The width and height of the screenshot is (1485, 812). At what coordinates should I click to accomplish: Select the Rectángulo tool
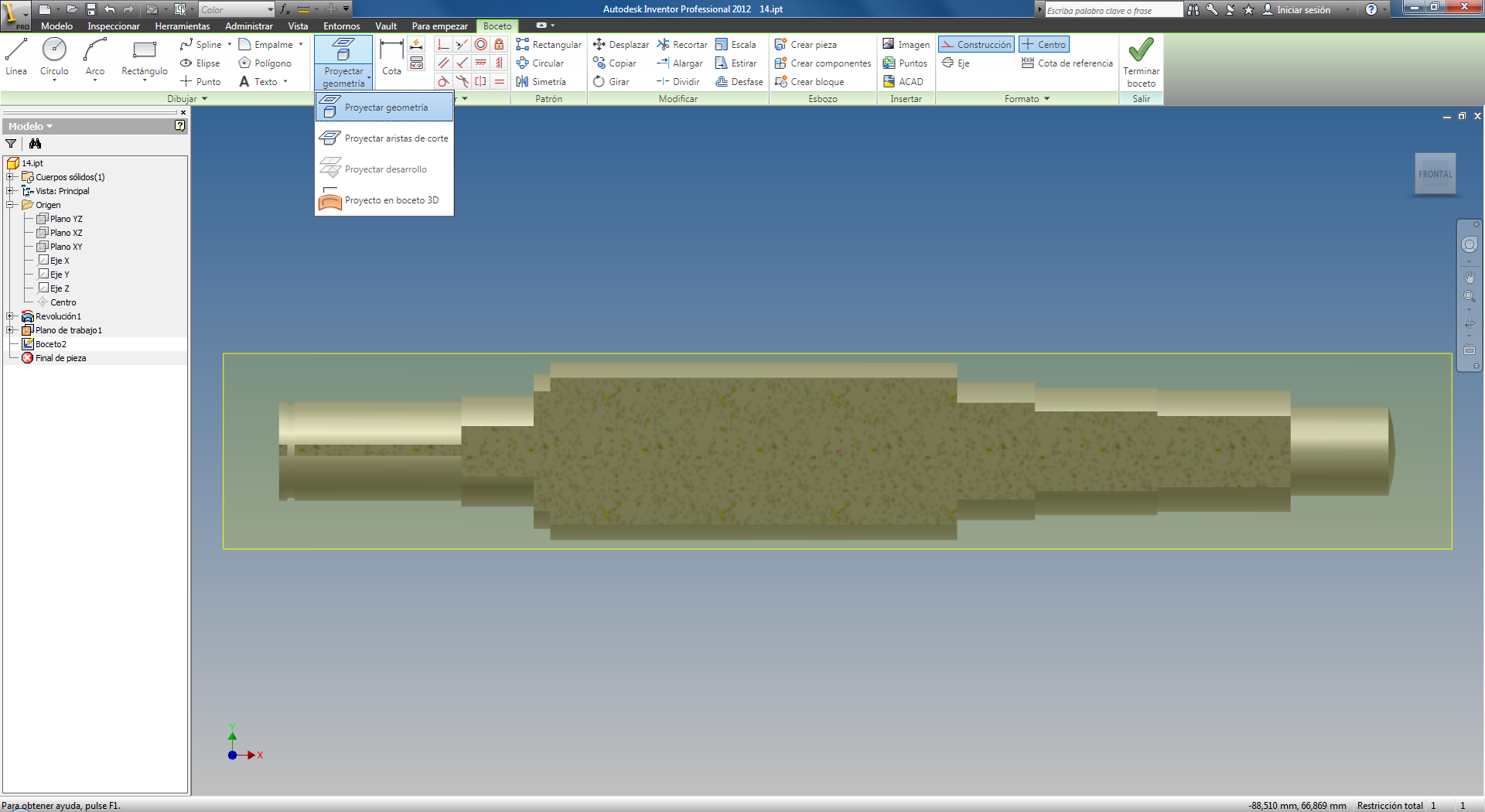(145, 58)
